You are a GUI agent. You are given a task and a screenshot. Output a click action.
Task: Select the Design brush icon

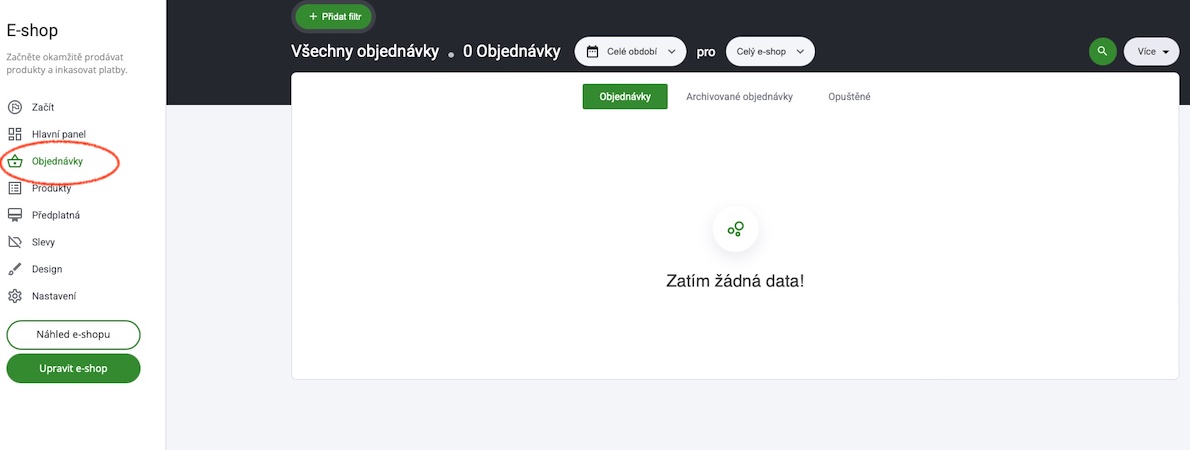15,269
